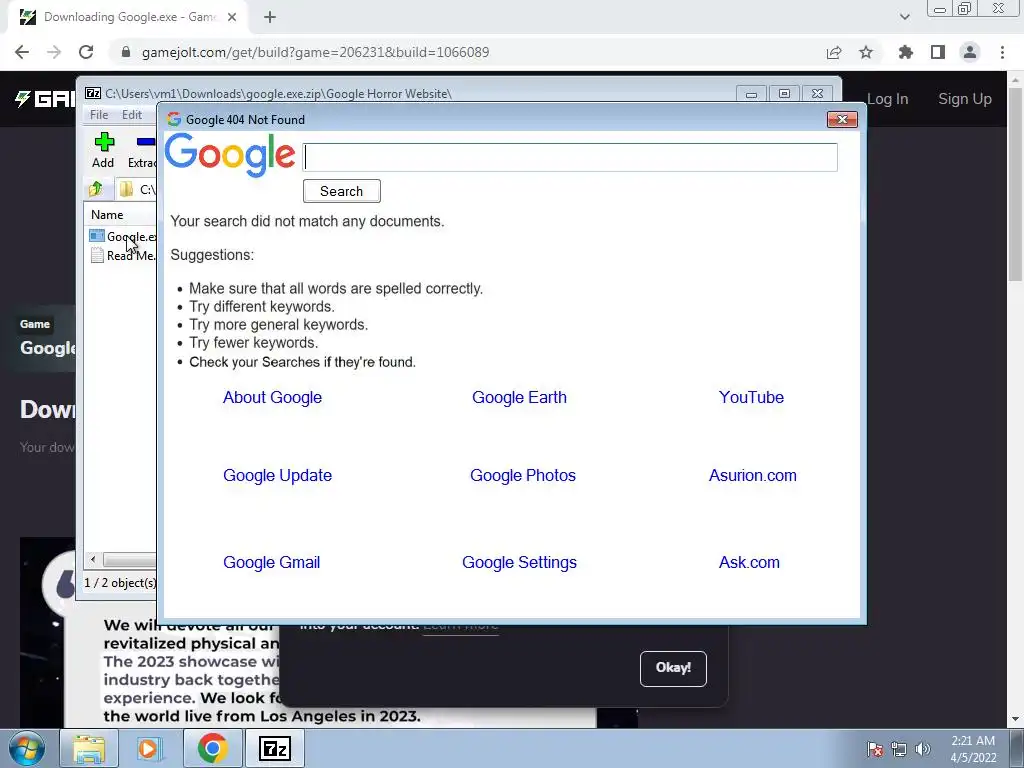
Task: Maximize the 7-Zip window
Action: [784, 93]
